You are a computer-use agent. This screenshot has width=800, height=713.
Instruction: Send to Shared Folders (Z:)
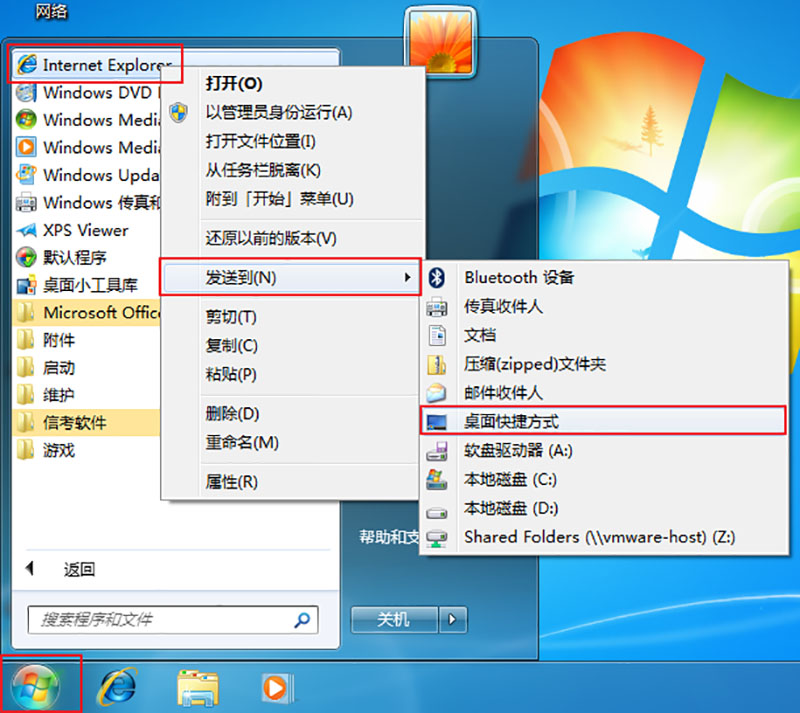(x=604, y=537)
